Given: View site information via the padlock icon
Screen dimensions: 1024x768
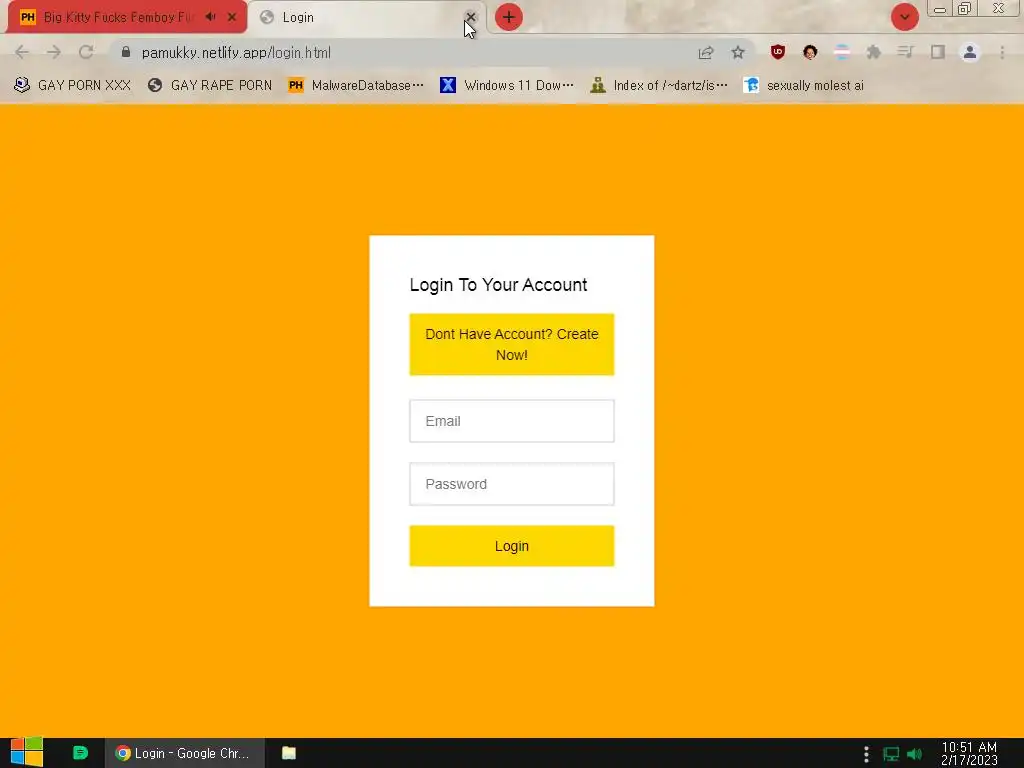Looking at the screenshot, I should pos(126,52).
